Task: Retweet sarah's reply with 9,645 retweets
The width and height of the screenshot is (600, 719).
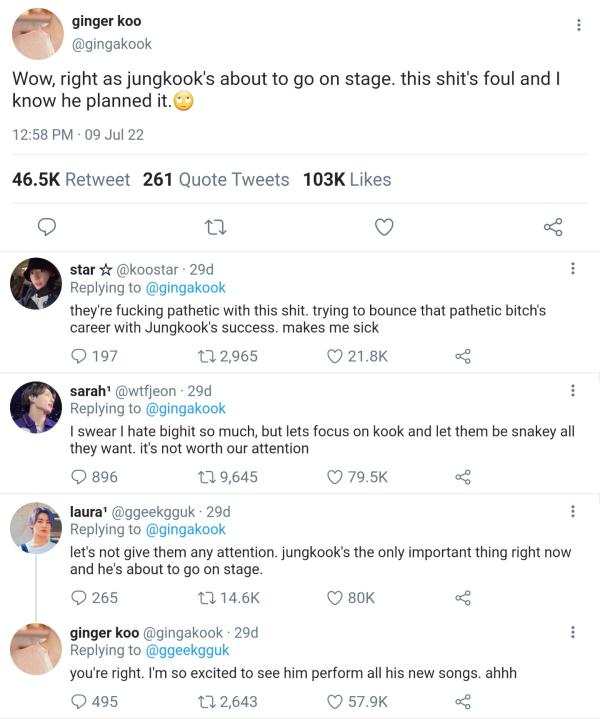Action: [208, 477]
